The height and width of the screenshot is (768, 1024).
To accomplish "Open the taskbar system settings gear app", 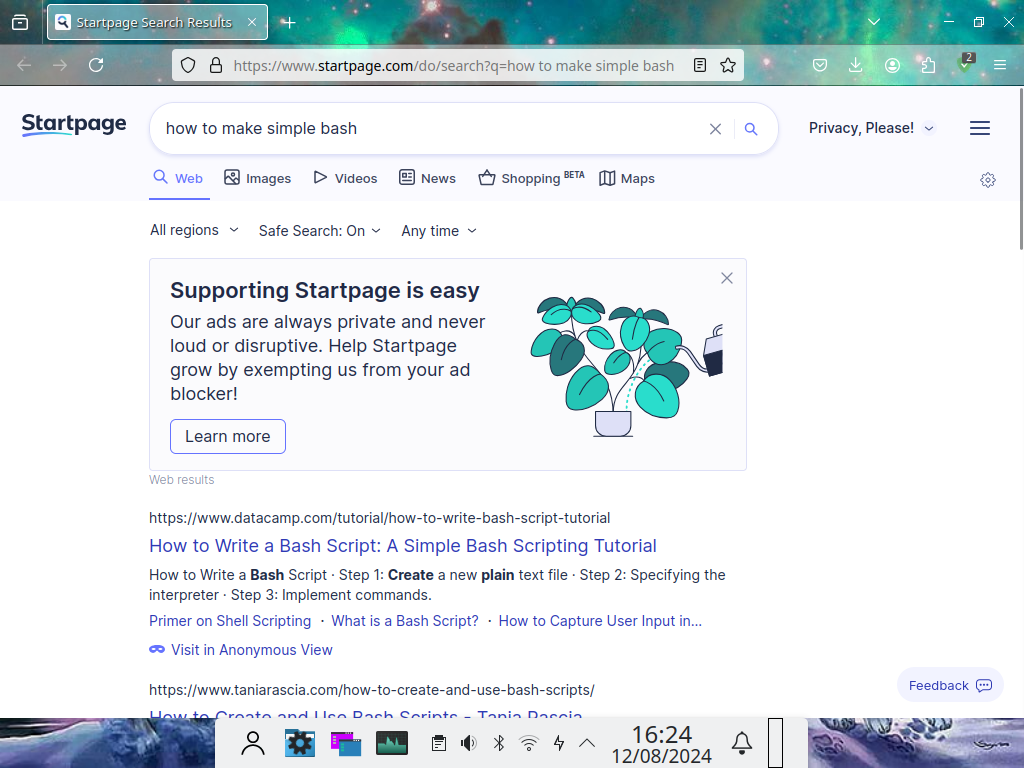I will pos(300,743).
